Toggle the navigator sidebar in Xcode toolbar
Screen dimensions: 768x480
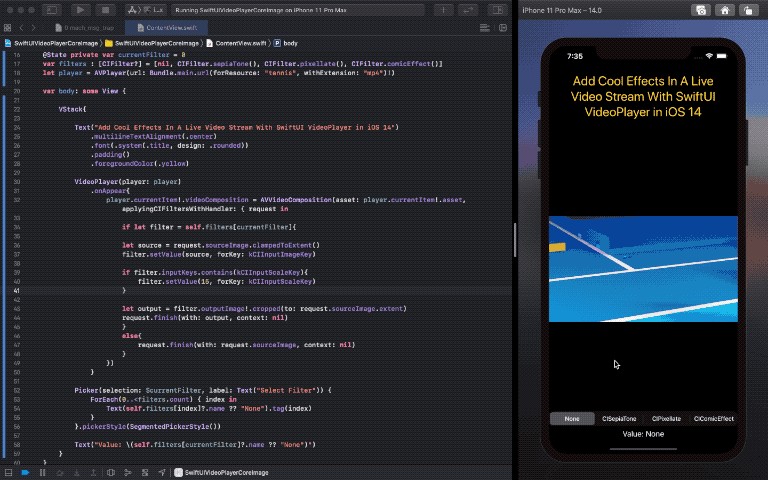(x=51, y=10)
